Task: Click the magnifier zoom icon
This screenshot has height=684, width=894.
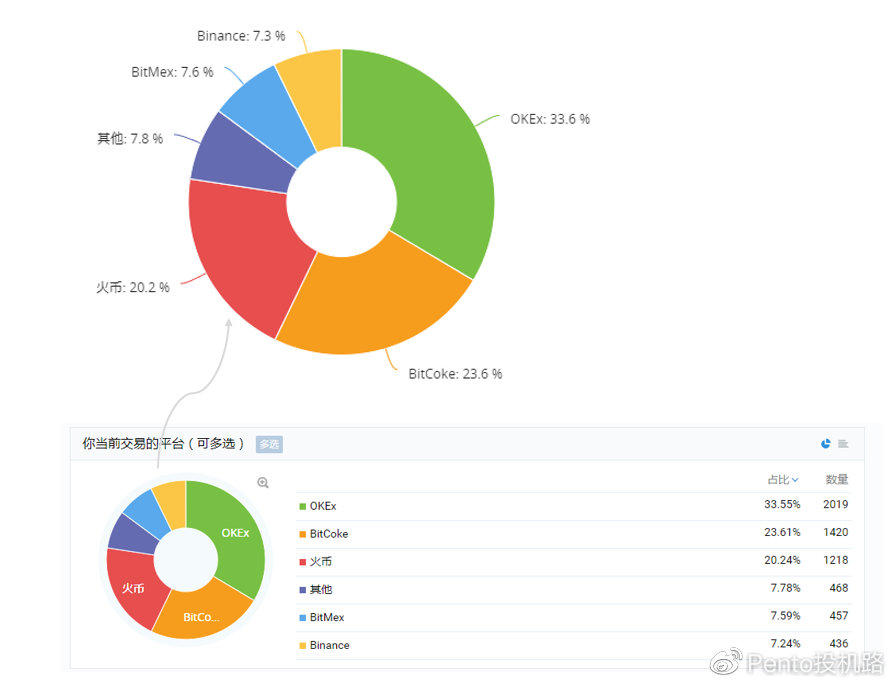Action: (263, 483)
